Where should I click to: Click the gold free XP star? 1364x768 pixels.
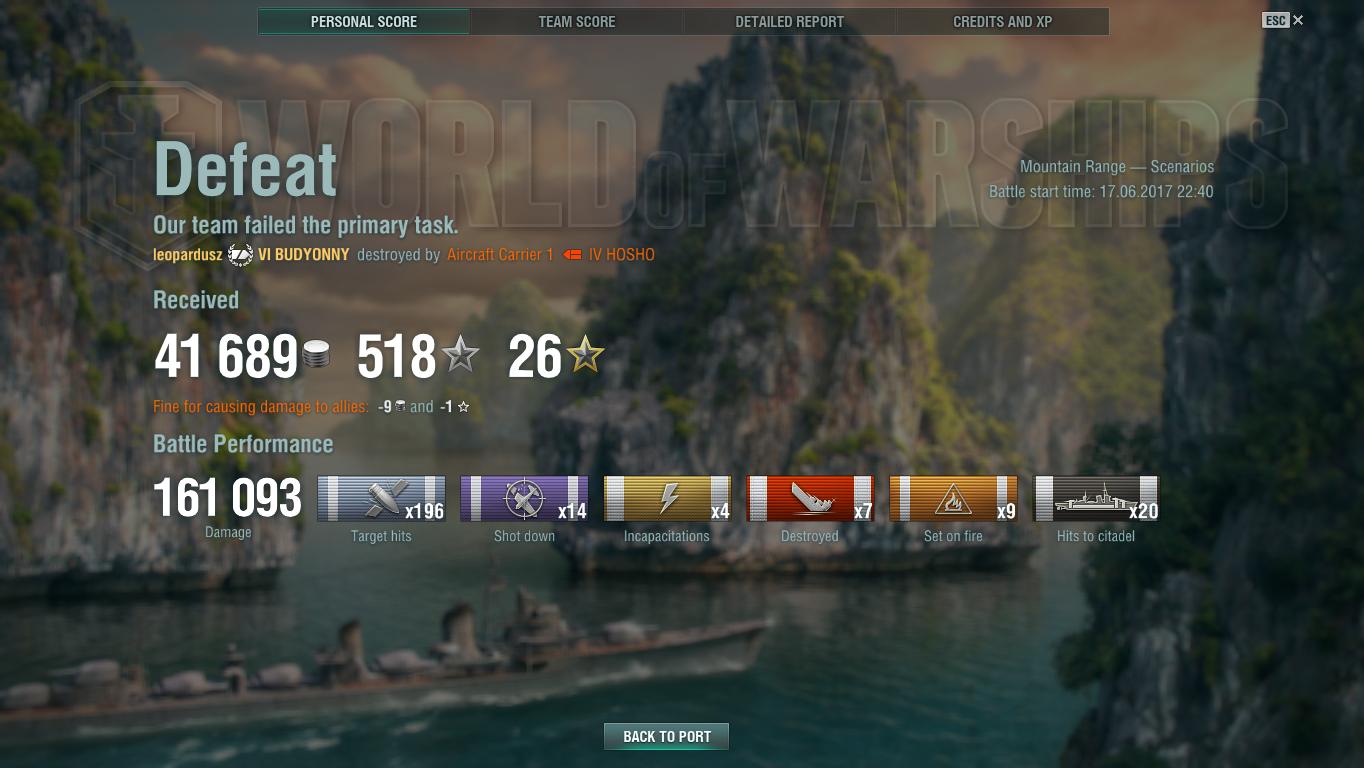pyautogui.click(x=585, y=355)
